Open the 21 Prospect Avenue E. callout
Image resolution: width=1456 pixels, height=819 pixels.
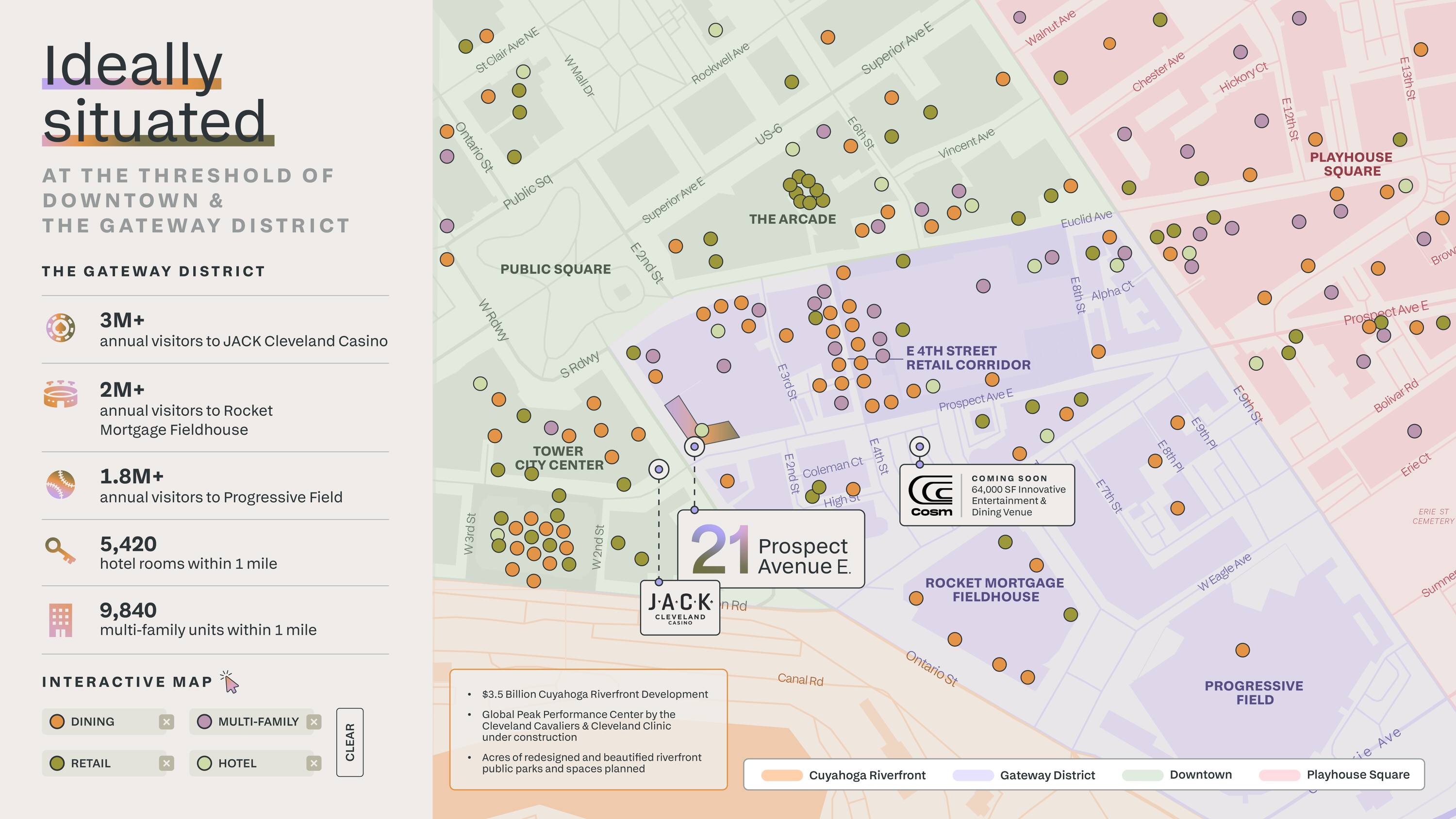point(770,549)
